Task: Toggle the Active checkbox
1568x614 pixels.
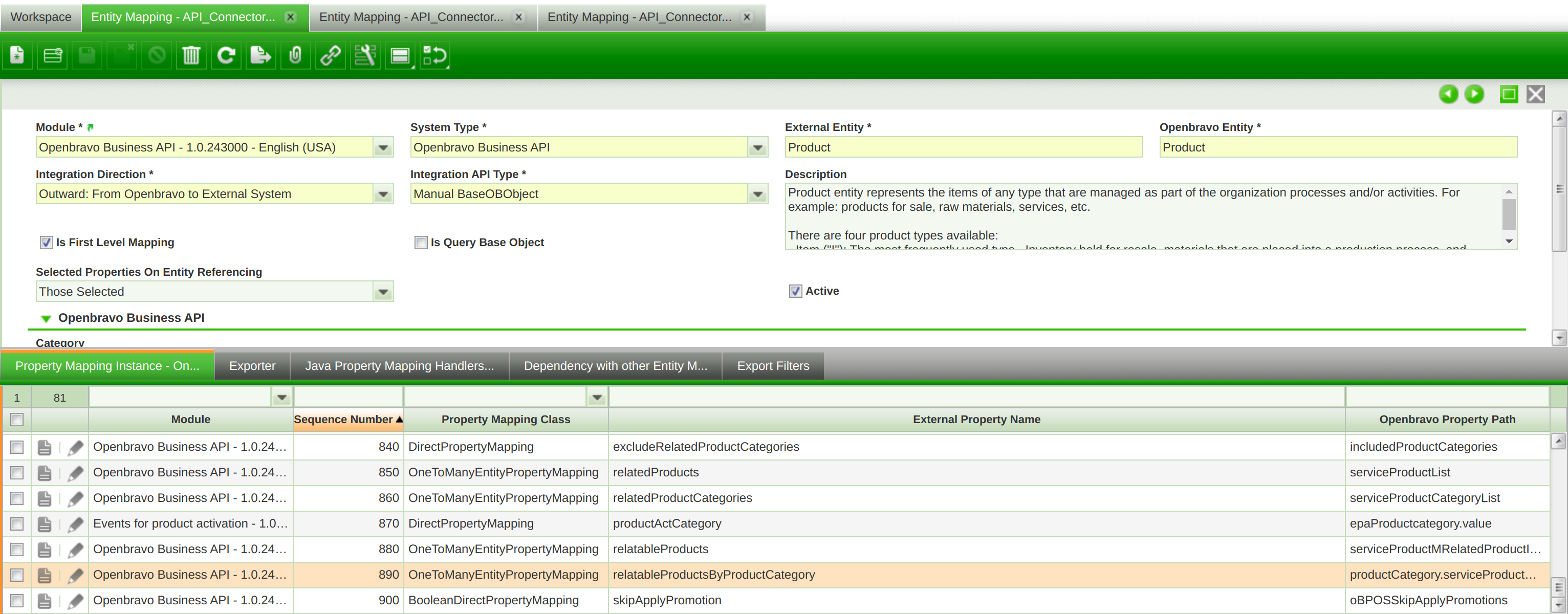Action: [x=795, y=291]
